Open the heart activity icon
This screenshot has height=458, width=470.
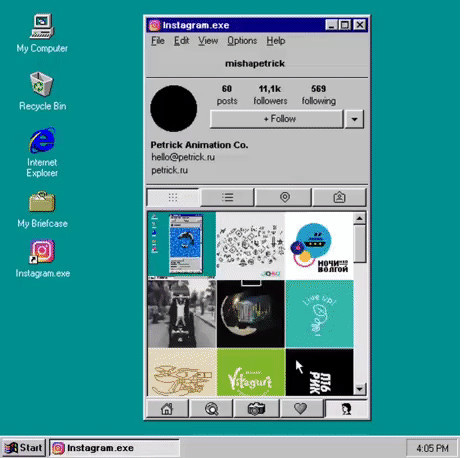(301, 409)
